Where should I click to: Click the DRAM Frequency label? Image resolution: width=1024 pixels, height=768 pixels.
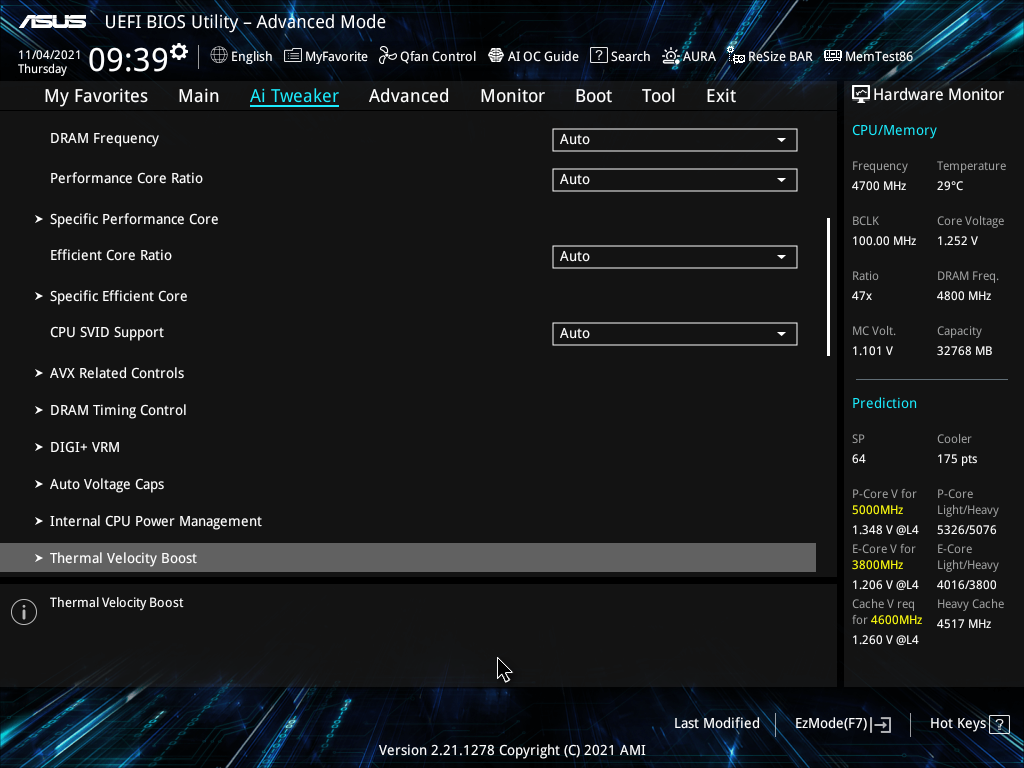104,138
